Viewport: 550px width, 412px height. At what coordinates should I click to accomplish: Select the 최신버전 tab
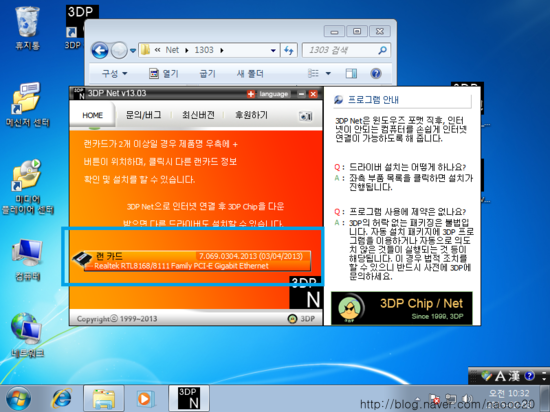[x=198, y=115]
